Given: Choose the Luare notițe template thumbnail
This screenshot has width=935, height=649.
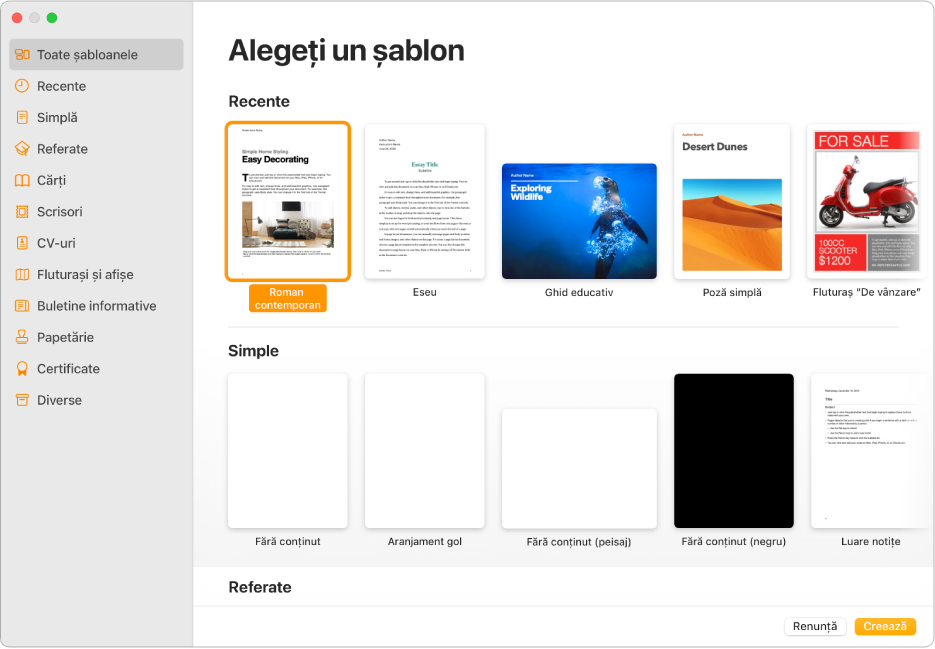Looking at the screenshot, I should tap(871, 451).
